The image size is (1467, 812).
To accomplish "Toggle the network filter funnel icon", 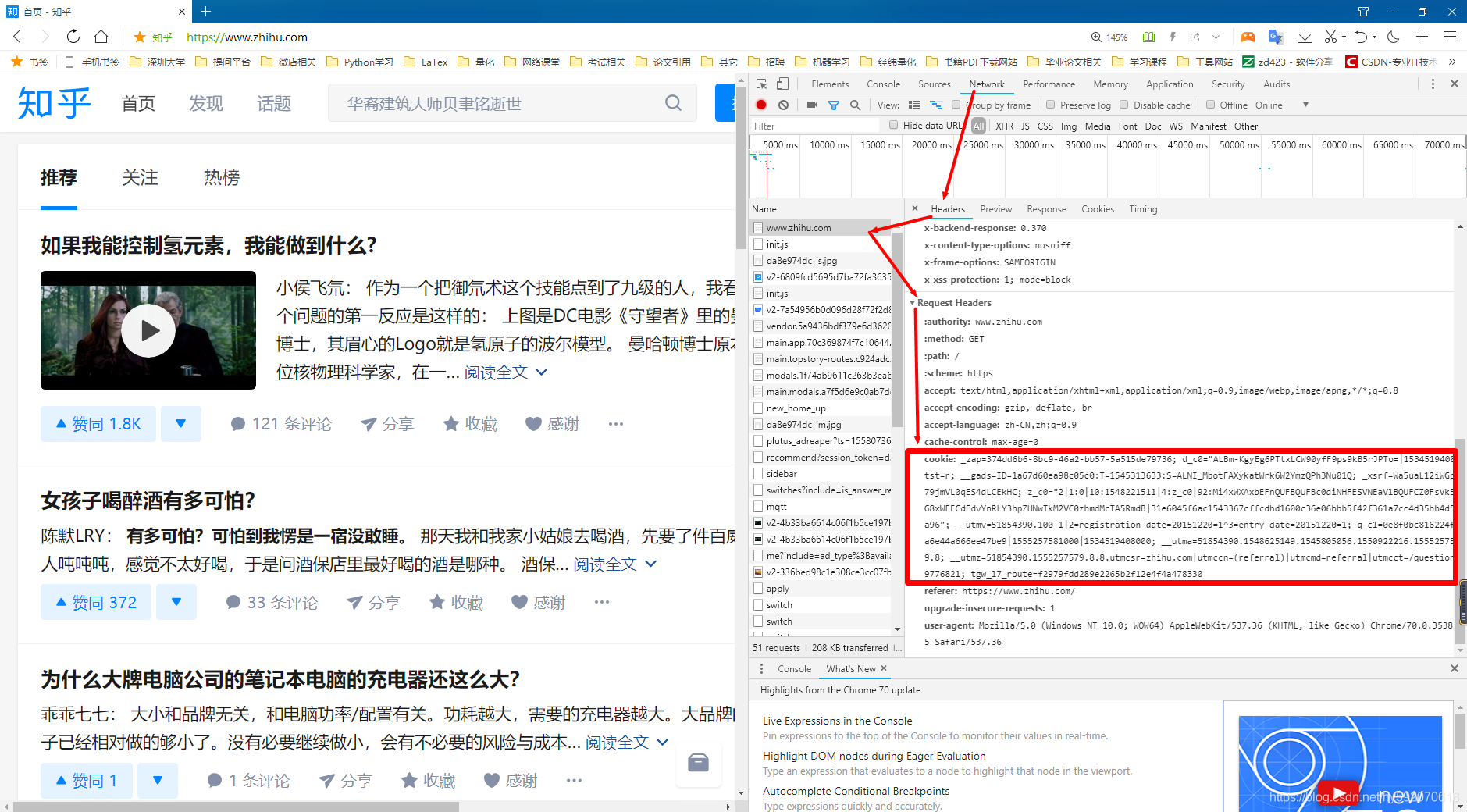I will [x=834, y=105].
